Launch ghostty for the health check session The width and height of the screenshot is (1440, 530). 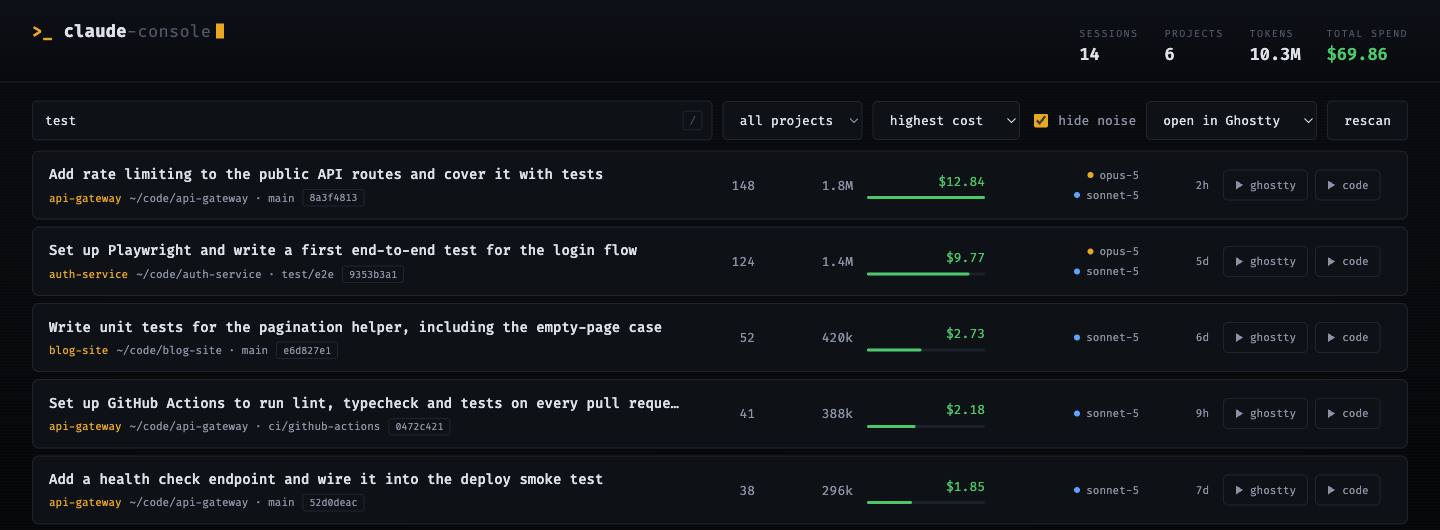pyautogui.click(x=1265, y=490)
